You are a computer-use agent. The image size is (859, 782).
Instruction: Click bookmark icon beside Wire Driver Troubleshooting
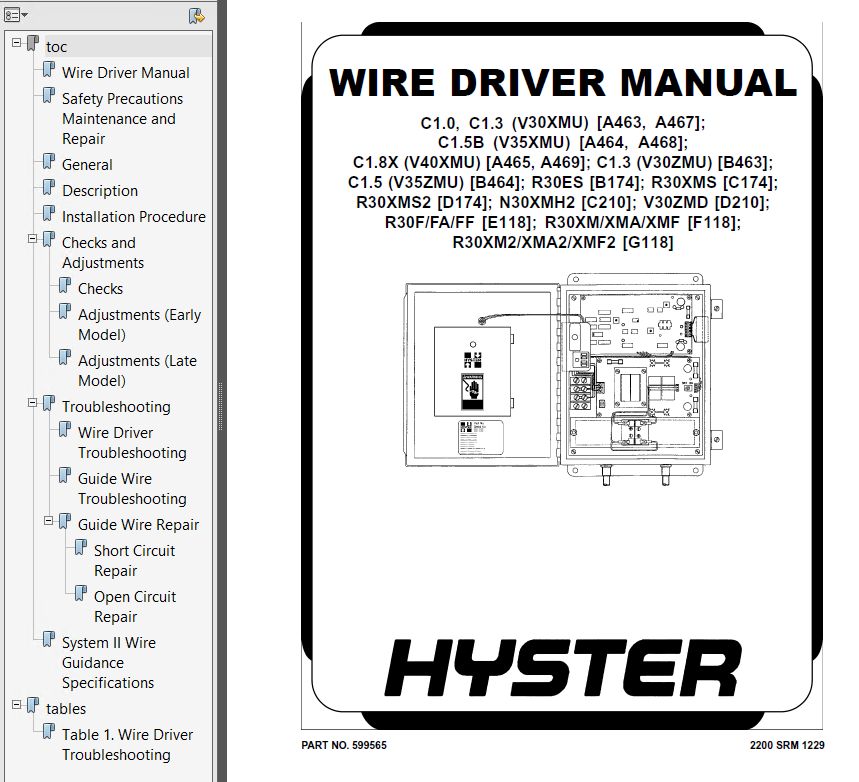(x=65, y=430)
